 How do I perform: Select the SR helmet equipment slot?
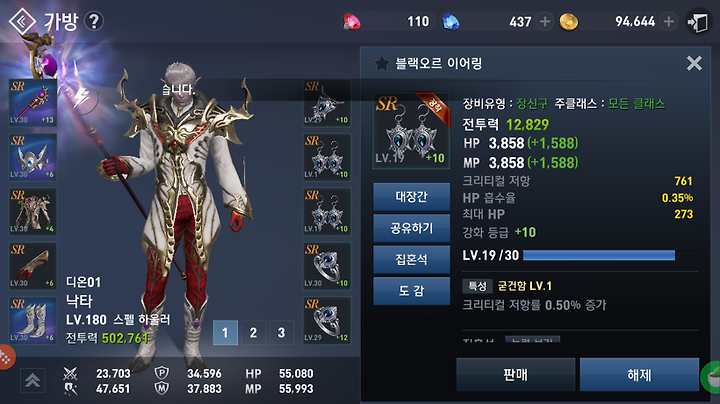point(33,157)
